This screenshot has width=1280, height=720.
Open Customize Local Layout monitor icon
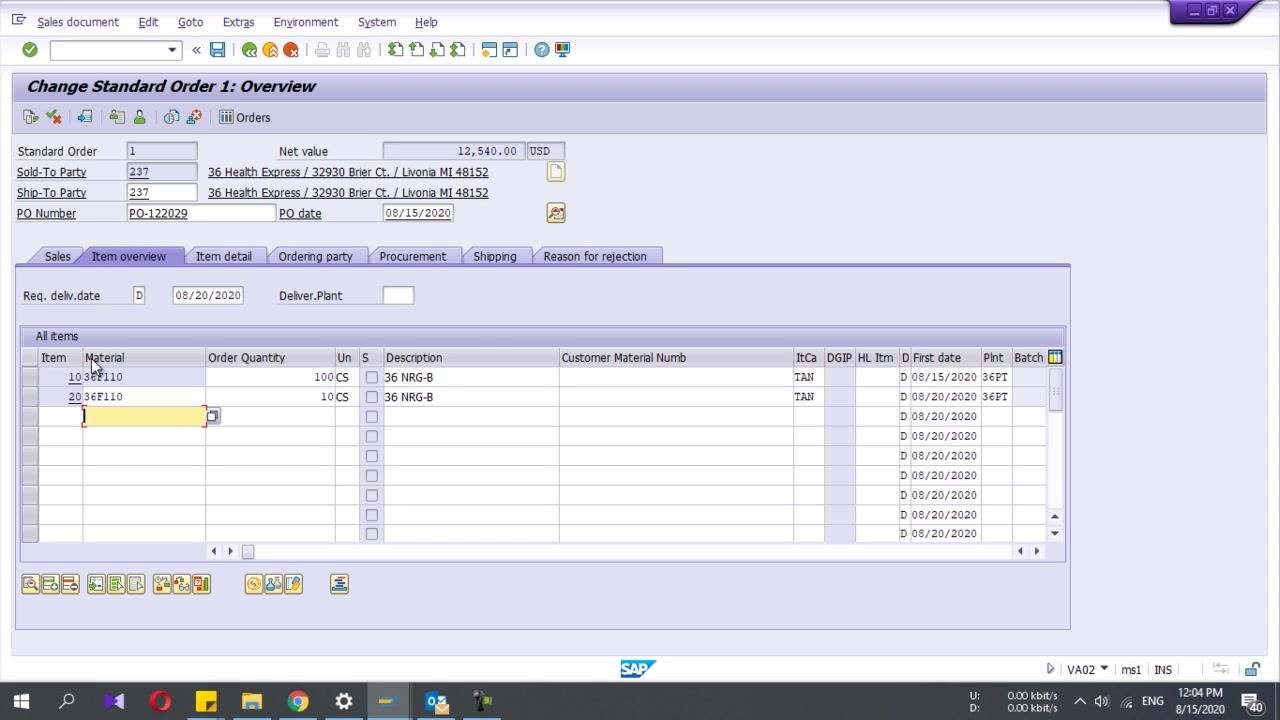point(562,50)
